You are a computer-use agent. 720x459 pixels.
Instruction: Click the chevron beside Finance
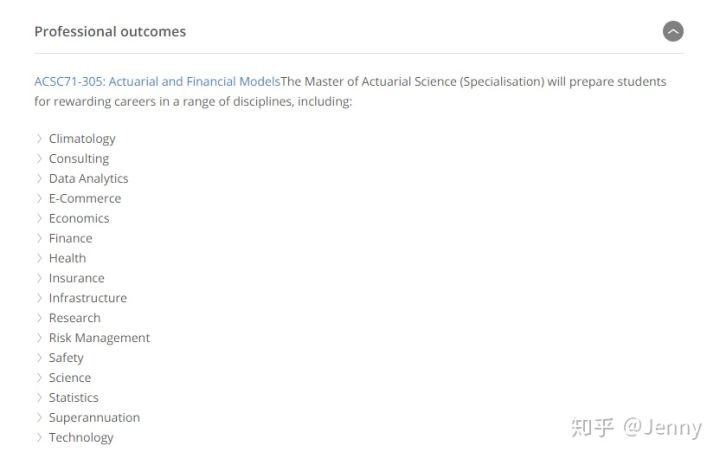point(39,238)
